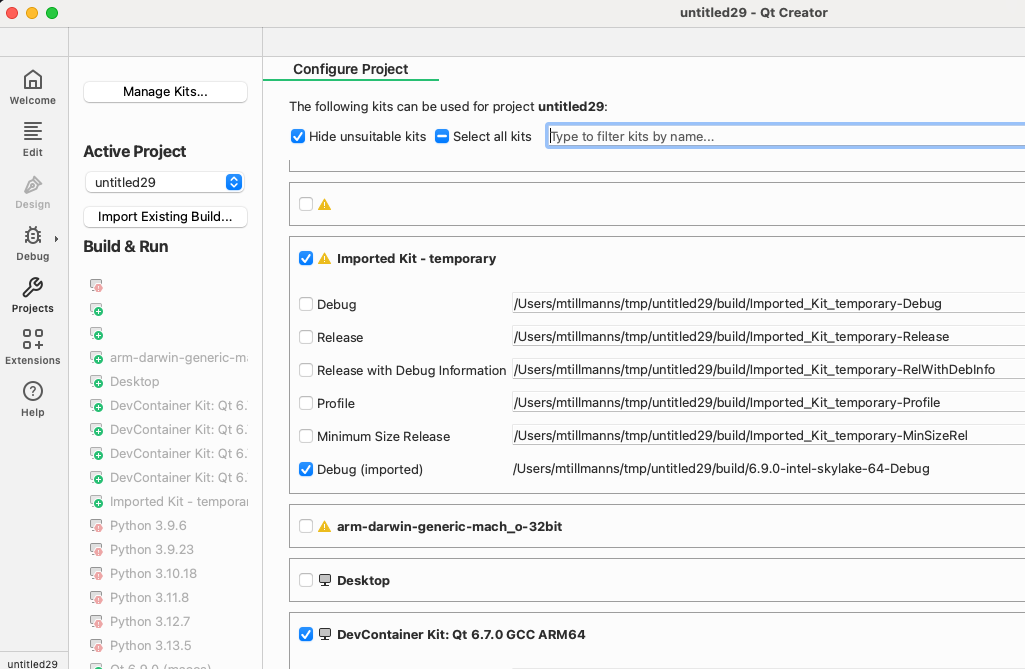Click the 6.9.0-intel-skylake-64-Debug build path text
The image size is (1025, 669).
(721, 469)
